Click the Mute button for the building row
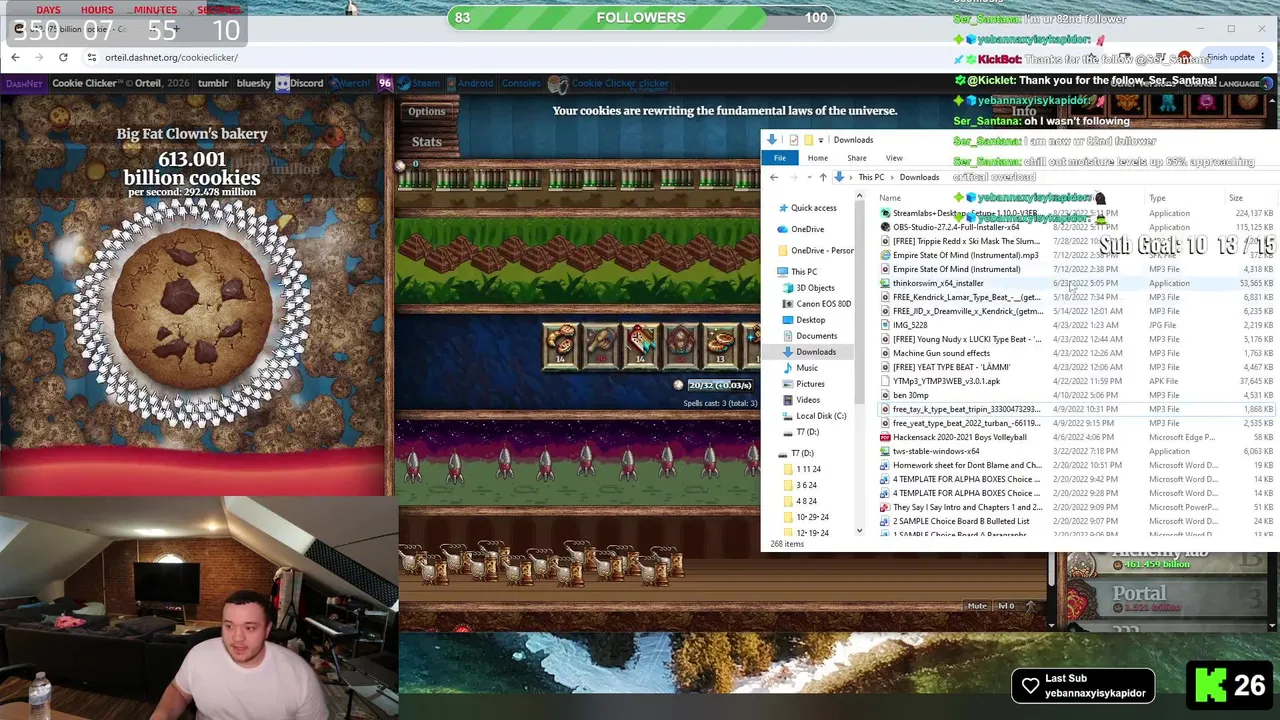Viewport: 1280px width, 720px height. tap(977, 606)
